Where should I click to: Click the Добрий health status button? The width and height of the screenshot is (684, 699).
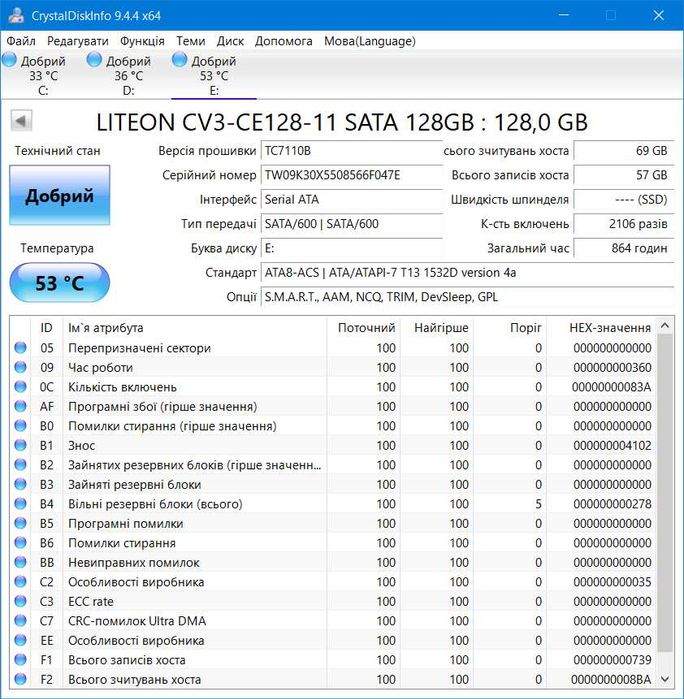[60, 195]
